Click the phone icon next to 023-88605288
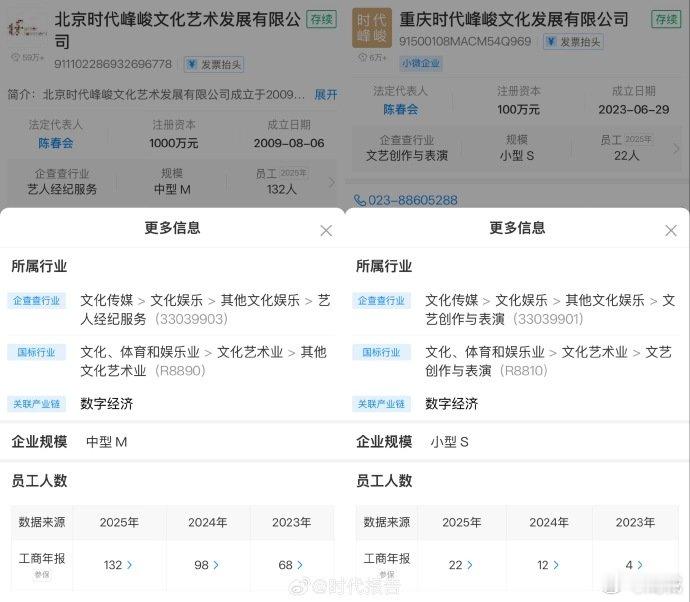690x602 pixels. 360,201
